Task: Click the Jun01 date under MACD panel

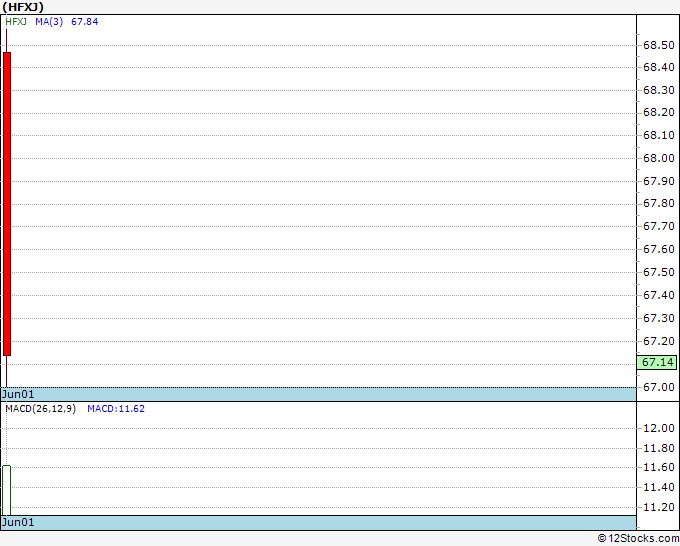Action: pyautogui.click(x=18, y=522)
